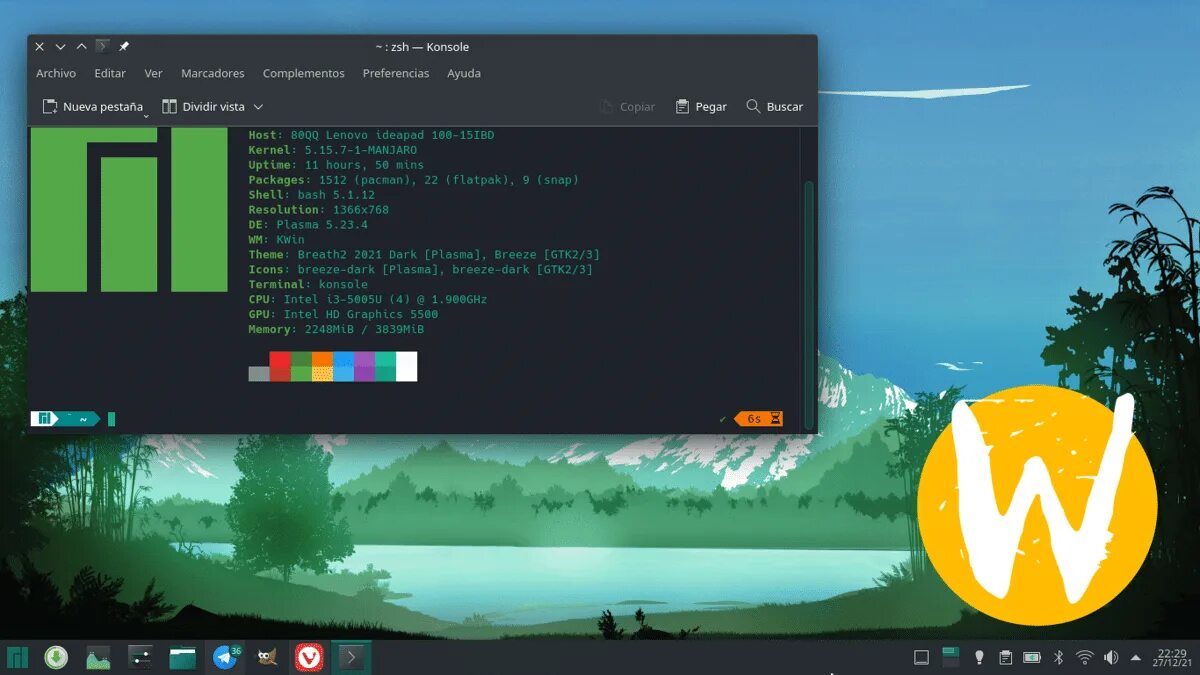Open the file manager folder icon
The image size is (1200, 675).
[182, 657]
